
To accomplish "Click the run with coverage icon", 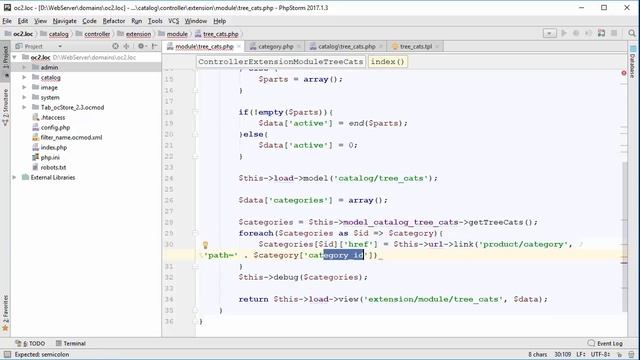I will pos(588,33).
